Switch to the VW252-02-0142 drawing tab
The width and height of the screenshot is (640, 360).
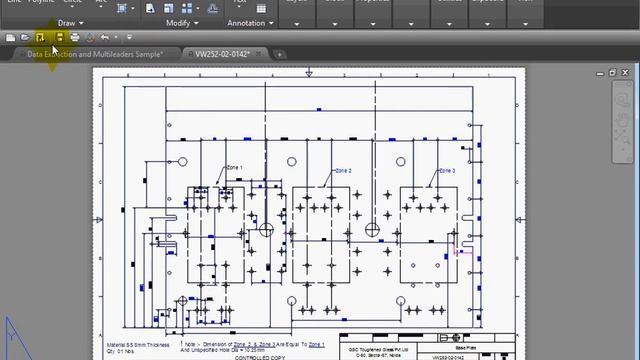click(x=222, y=54)
